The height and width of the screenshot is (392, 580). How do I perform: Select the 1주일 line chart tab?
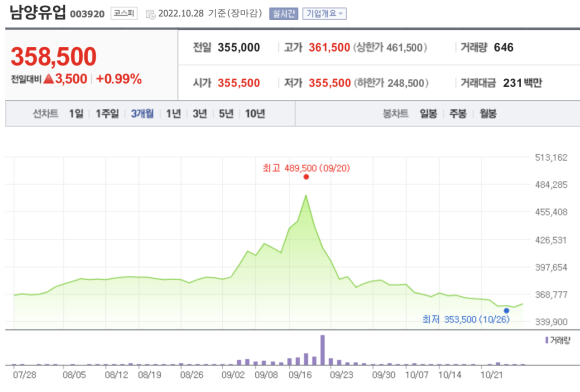(x=107, y=114)
